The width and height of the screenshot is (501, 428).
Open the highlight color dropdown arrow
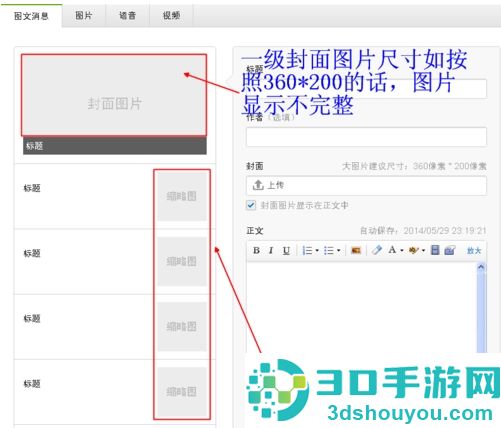(423, 250)
